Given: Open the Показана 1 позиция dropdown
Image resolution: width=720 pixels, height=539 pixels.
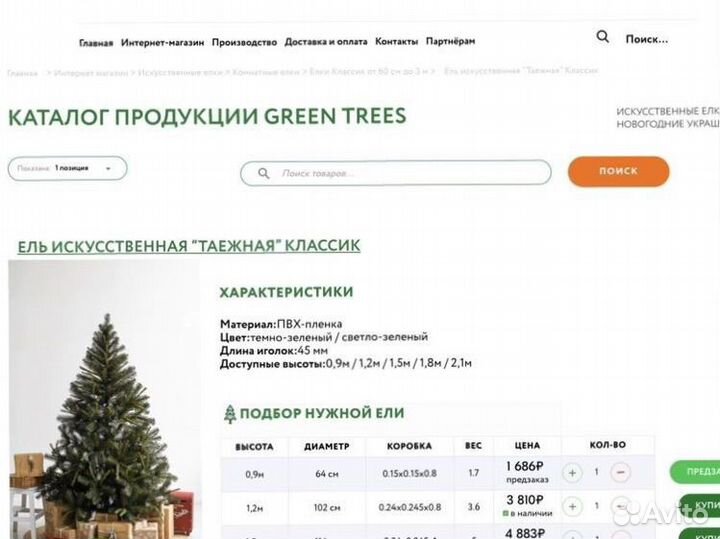Looking at the screenshot, I should coord(68,168).
